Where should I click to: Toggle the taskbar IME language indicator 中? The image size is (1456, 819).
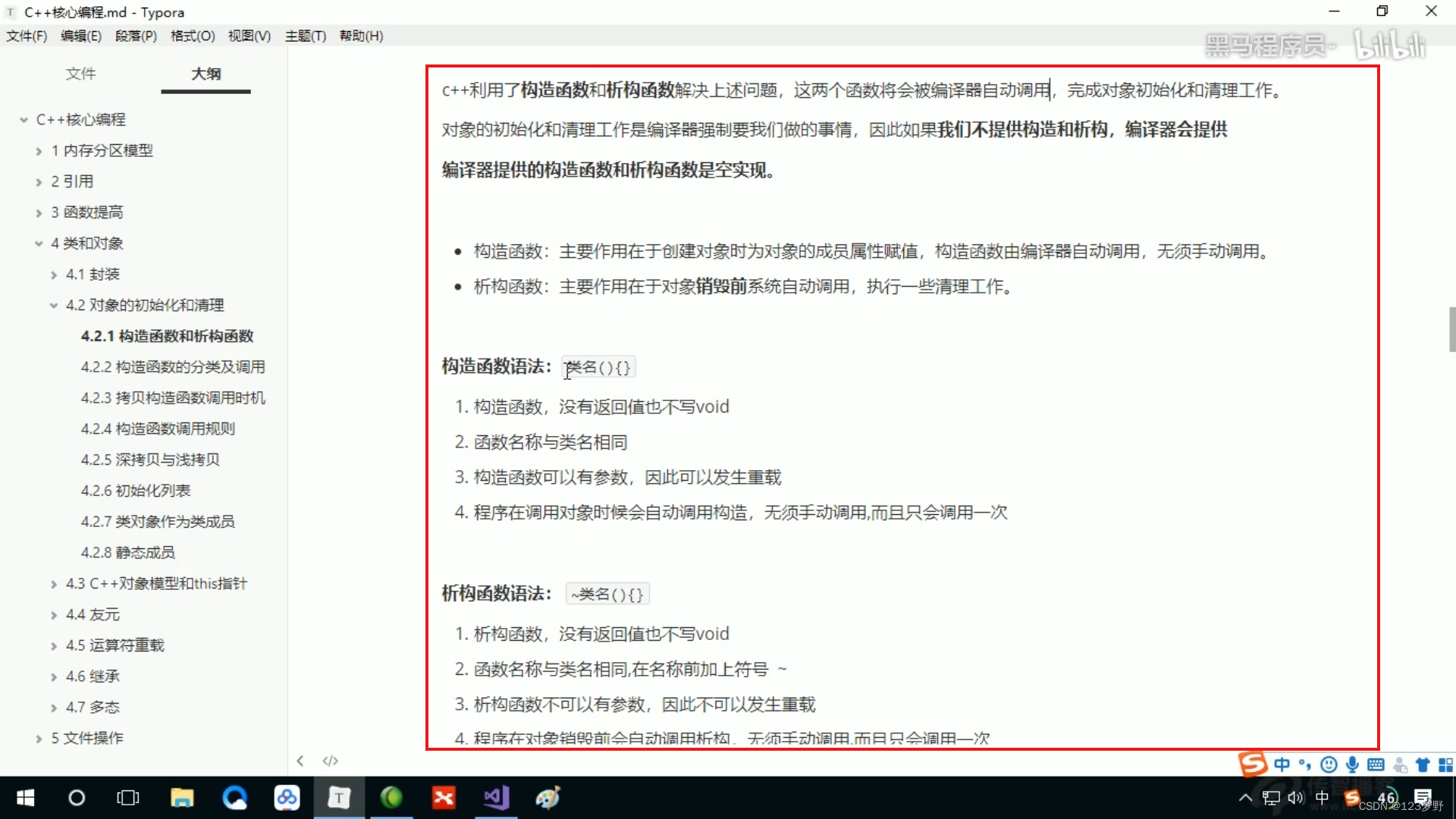click(x=1323, y=798)
